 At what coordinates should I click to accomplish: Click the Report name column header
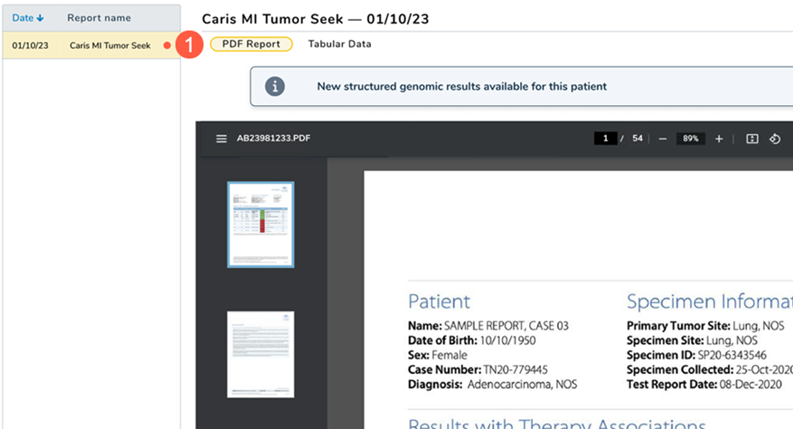click(99, 18)
